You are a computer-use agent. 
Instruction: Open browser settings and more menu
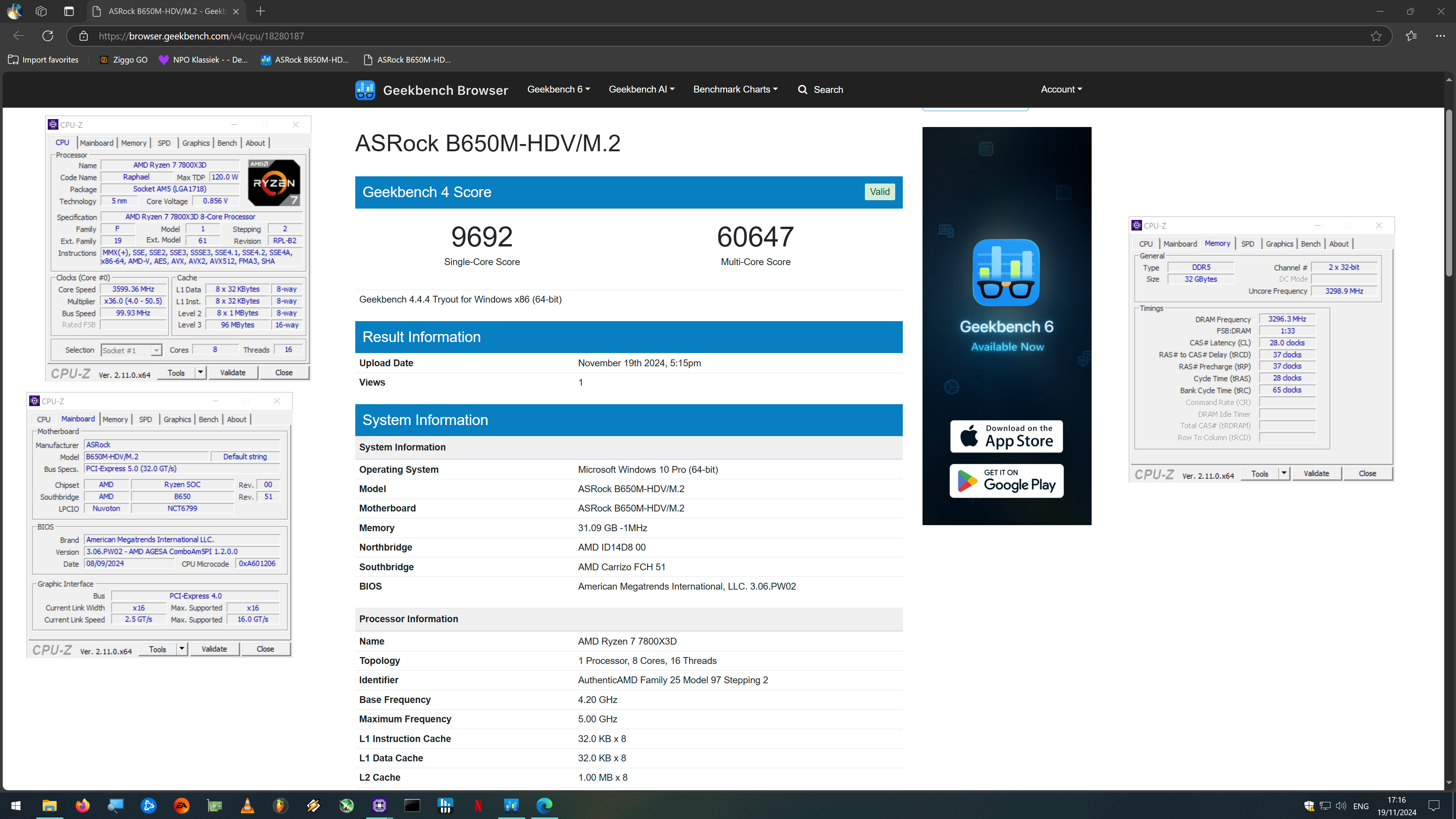[x=1440, y=36]
